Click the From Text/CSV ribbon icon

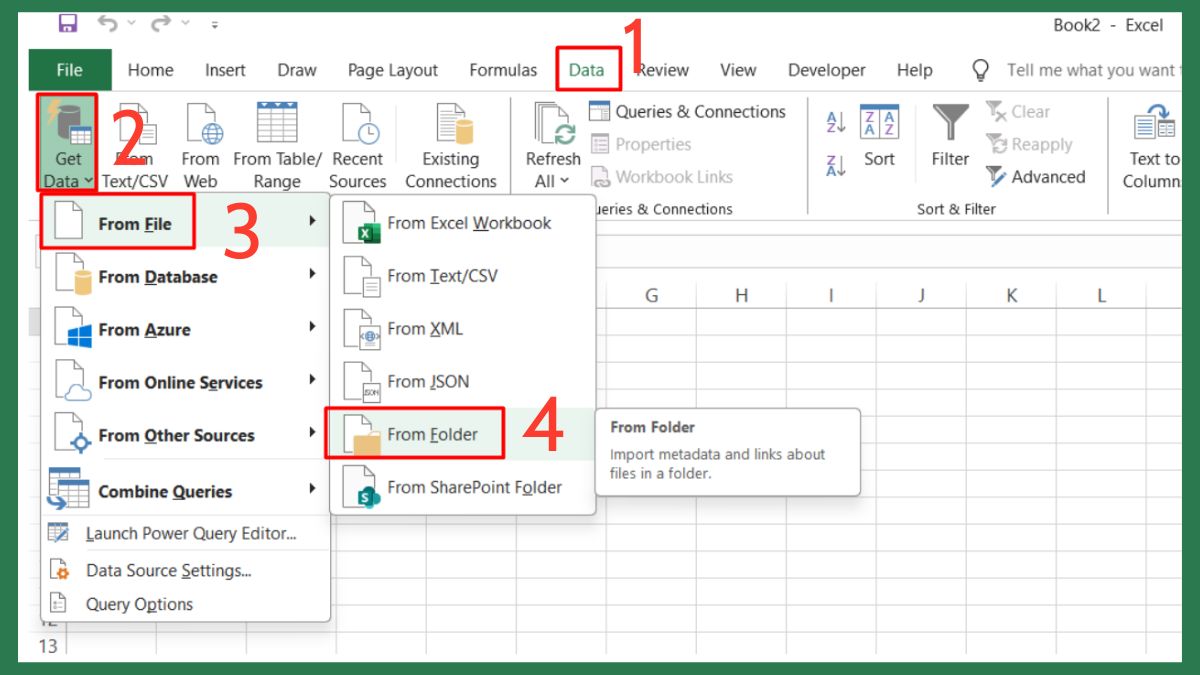[x=135, y=145]
